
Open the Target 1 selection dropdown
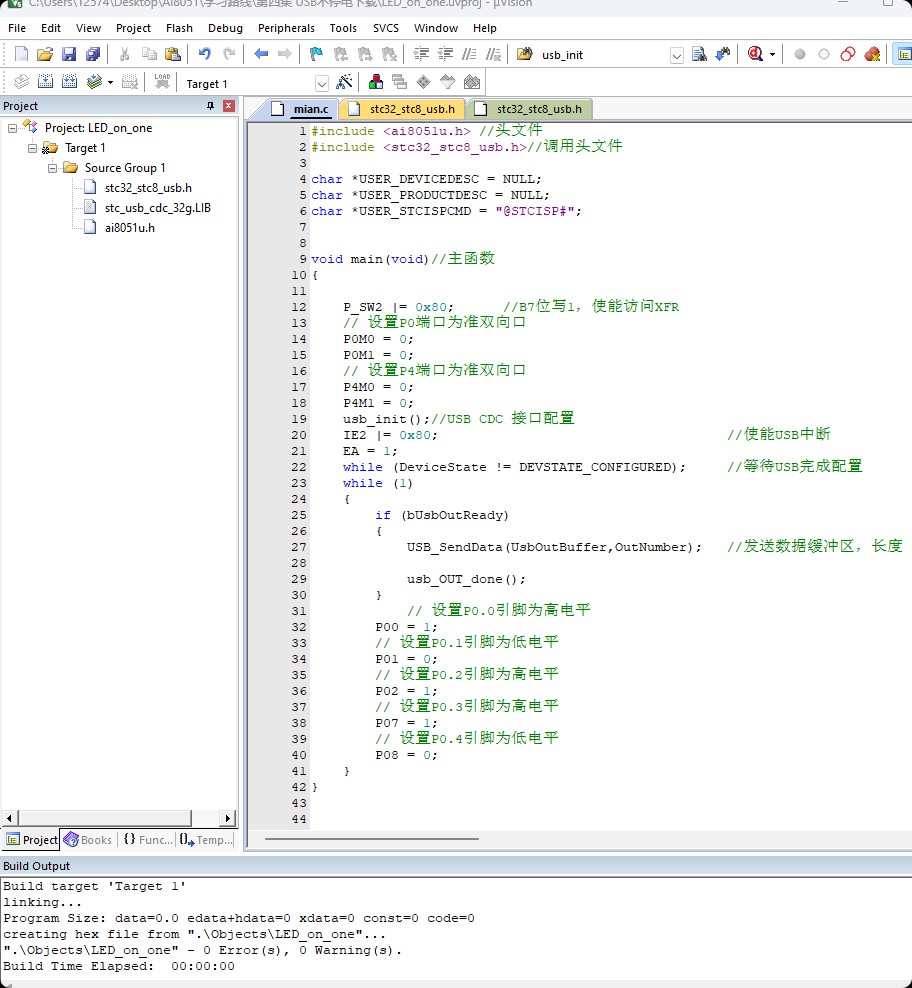click(x=321, y=84)
